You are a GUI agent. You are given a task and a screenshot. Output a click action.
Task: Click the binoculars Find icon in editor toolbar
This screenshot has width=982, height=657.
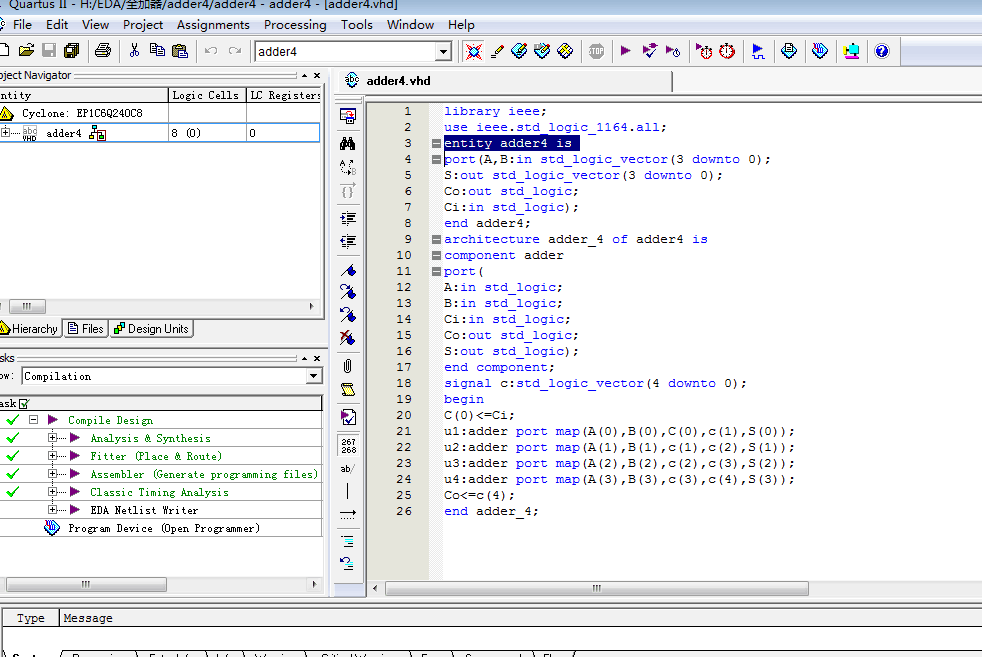[x=348, y=143]
